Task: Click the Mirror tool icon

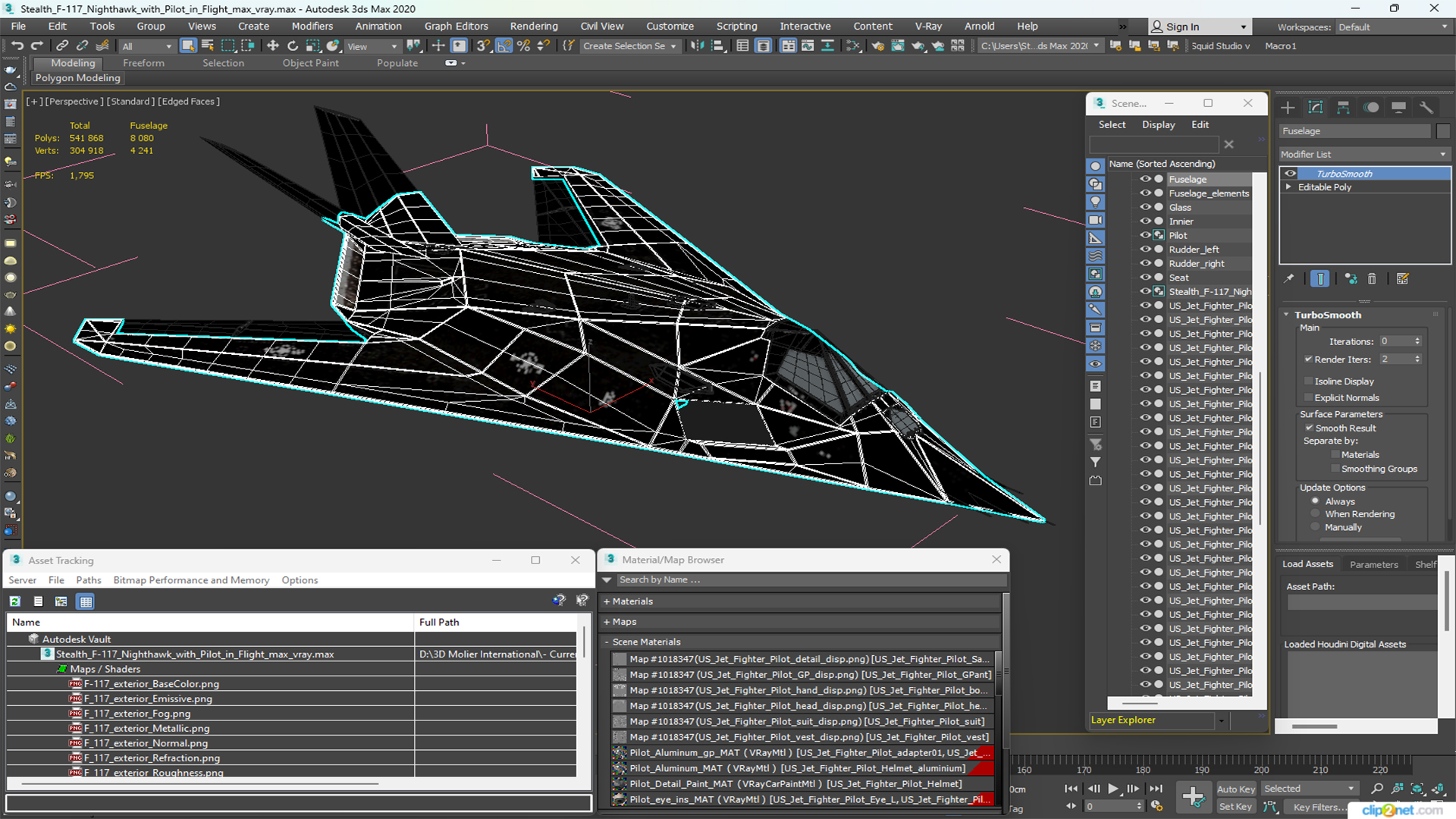Action: pyautogui.click(x=697, y=45)
